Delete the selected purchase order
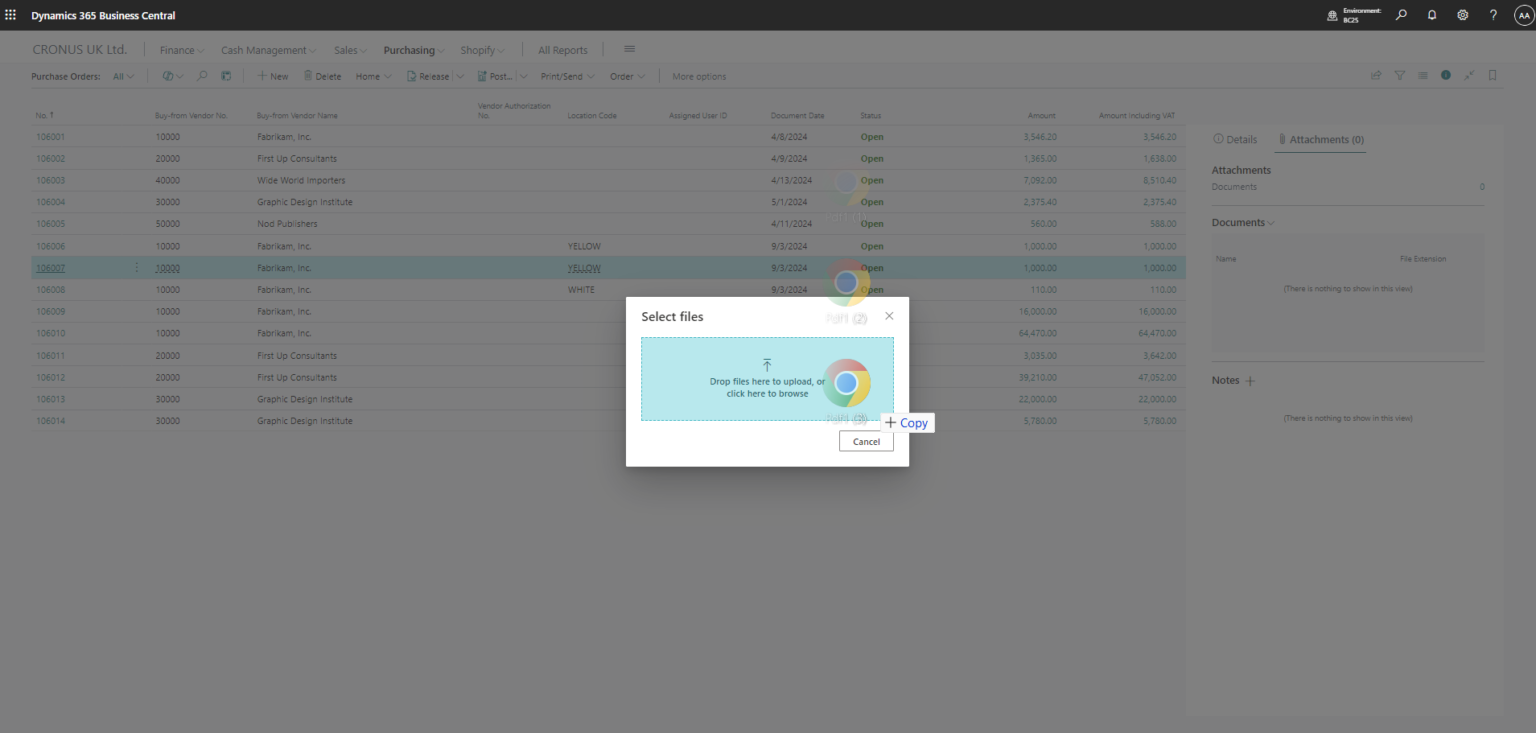The image size is (1536, 733). tap(322, 75)
